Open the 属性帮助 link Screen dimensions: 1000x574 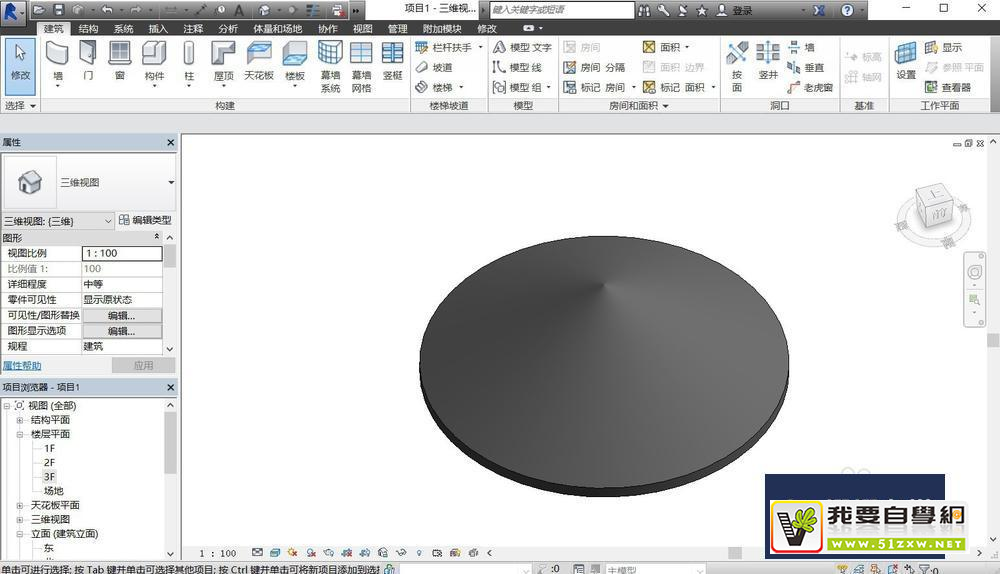click(x=22, y=365)
